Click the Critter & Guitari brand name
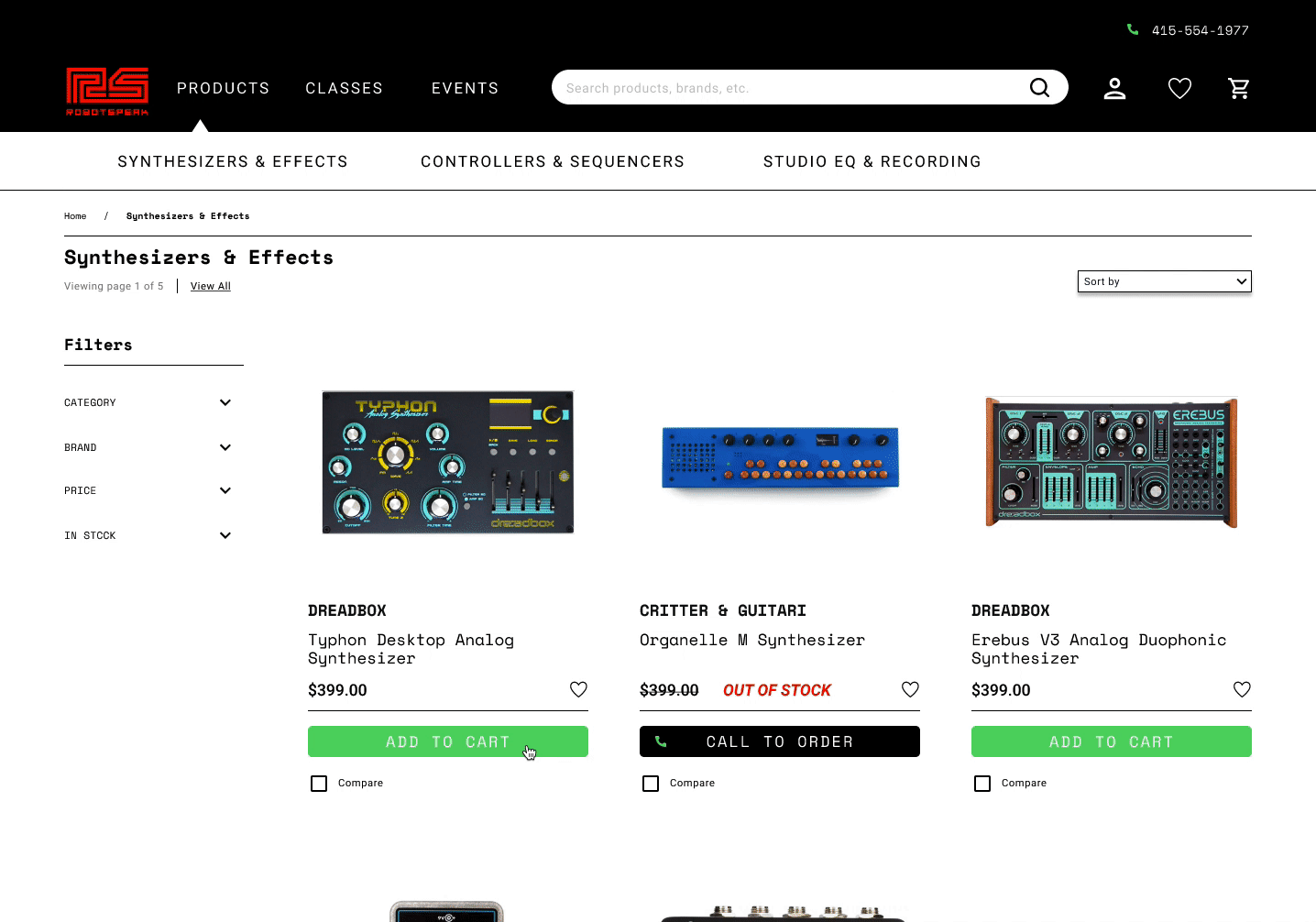 (723, 610)
